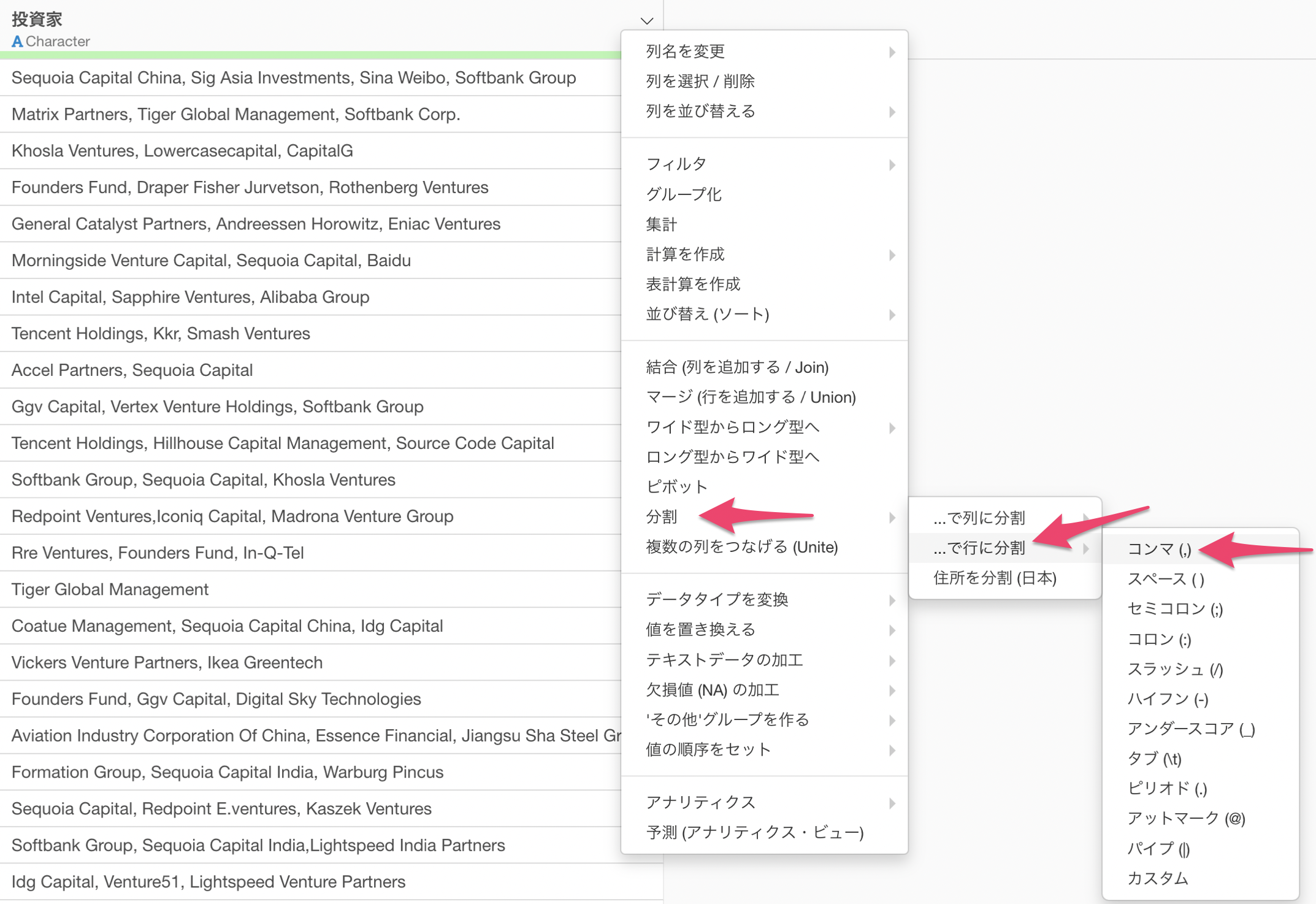
Task: Expand the 列を並び替える submenu
Action: (764, 111)
